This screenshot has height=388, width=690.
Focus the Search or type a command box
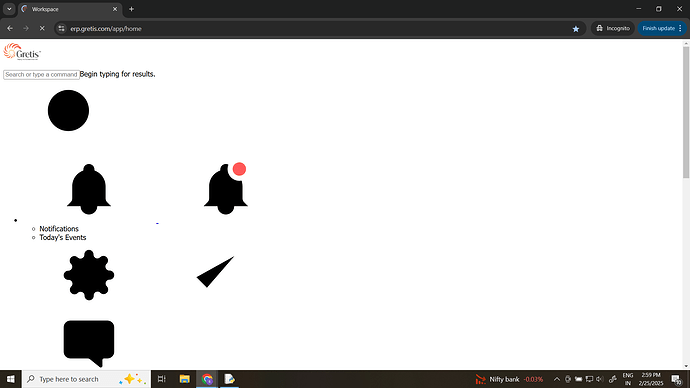coord(41,74)
